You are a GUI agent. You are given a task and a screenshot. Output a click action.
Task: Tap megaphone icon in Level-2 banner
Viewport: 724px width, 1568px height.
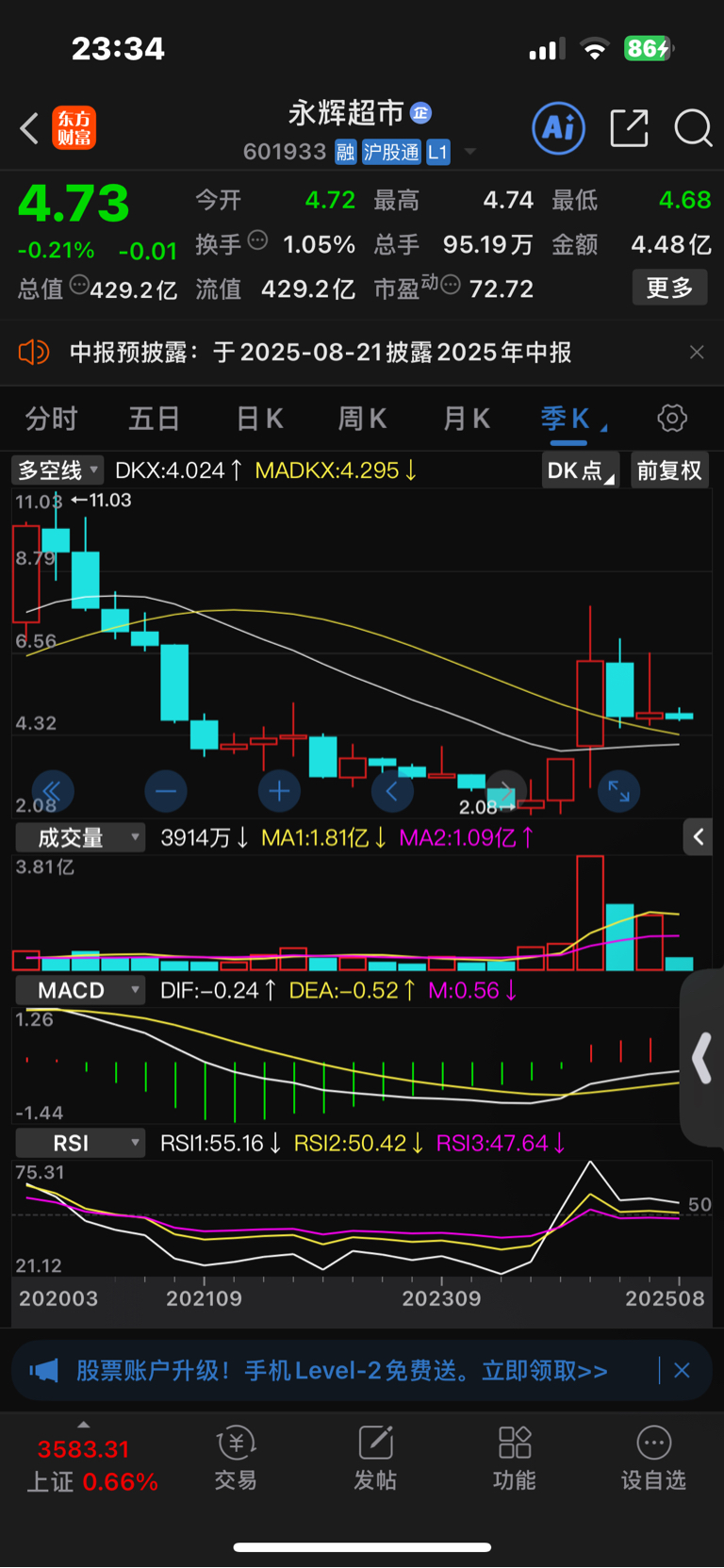pyautogui.click(x=44, y=1370)
